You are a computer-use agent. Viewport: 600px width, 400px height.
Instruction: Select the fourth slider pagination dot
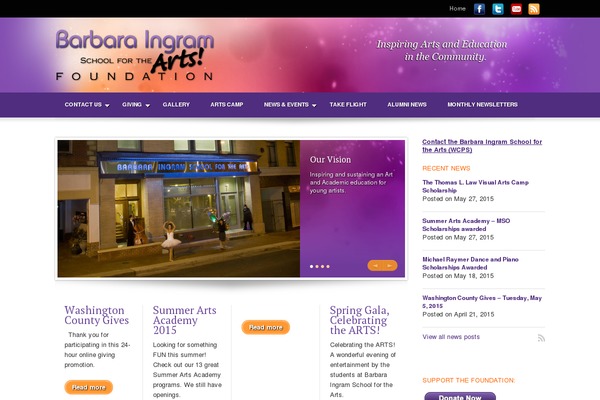(328, 266)
